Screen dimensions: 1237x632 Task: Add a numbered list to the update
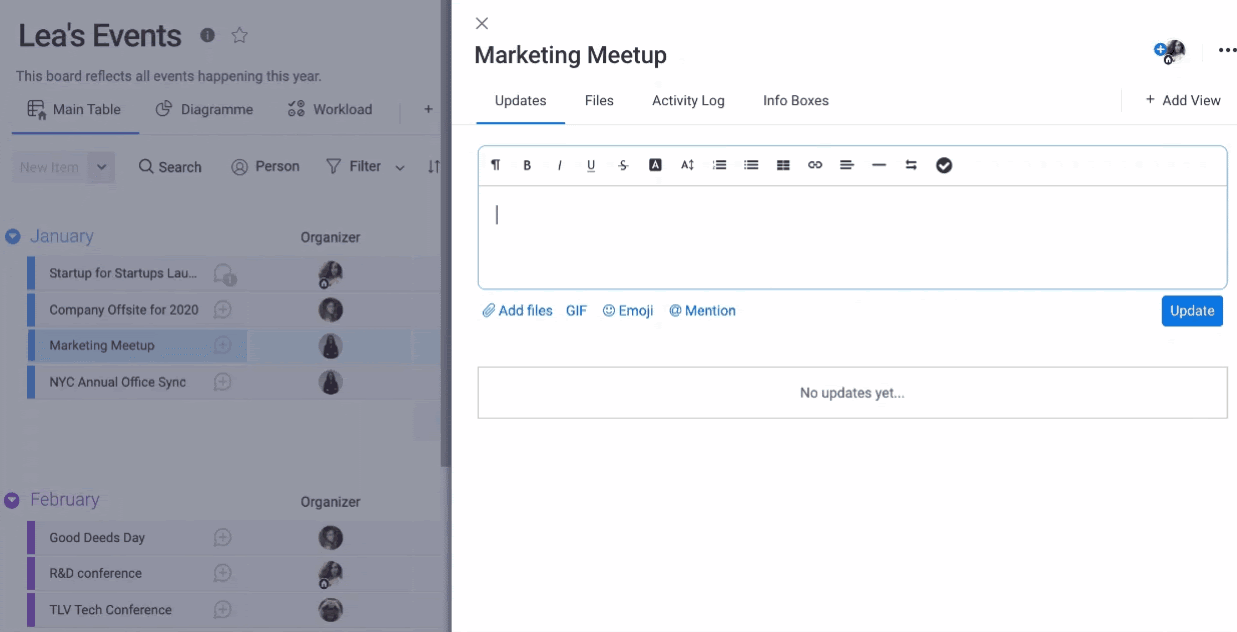[719, 166]
